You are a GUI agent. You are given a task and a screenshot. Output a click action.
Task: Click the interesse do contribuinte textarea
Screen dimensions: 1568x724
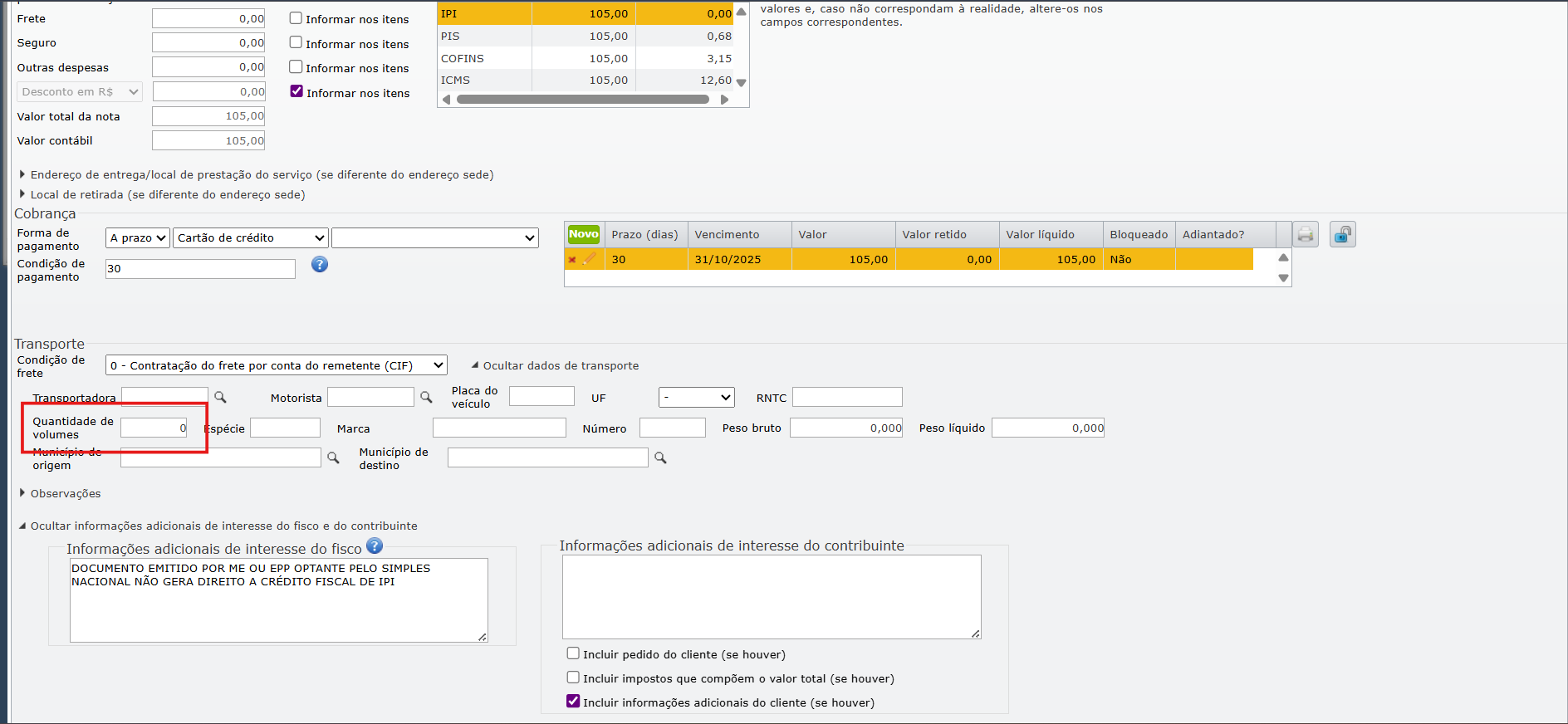(772, 597)
